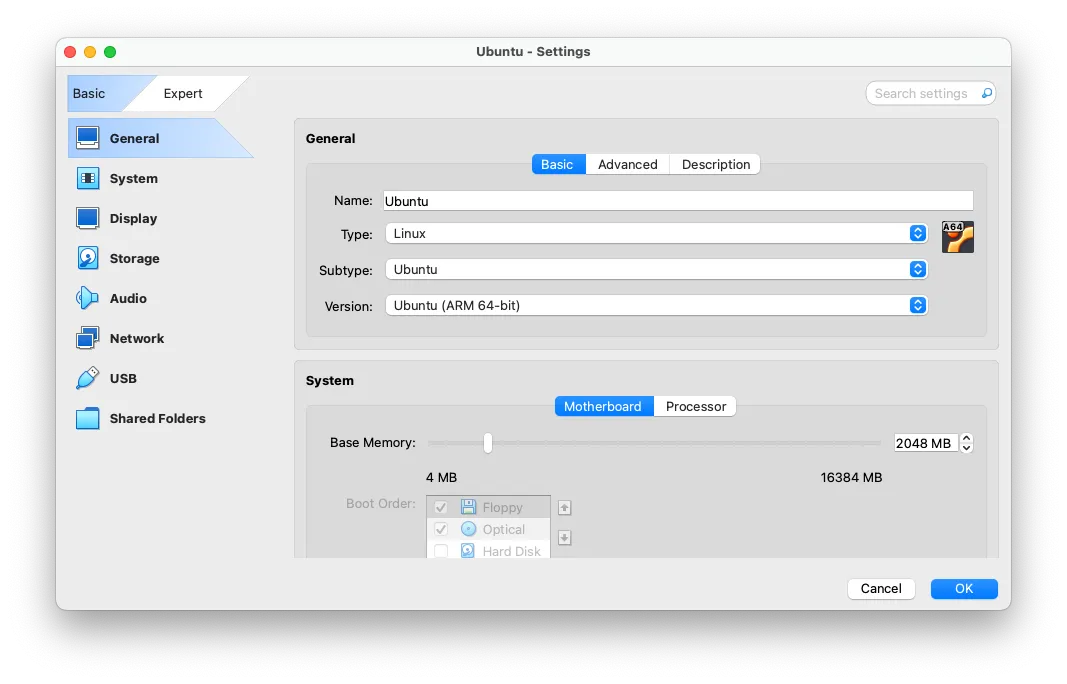Screen dimensions: 1067x684
Task: Open the Subtype dropdown showing Ubuntu
Action: (x=656, y=270)
